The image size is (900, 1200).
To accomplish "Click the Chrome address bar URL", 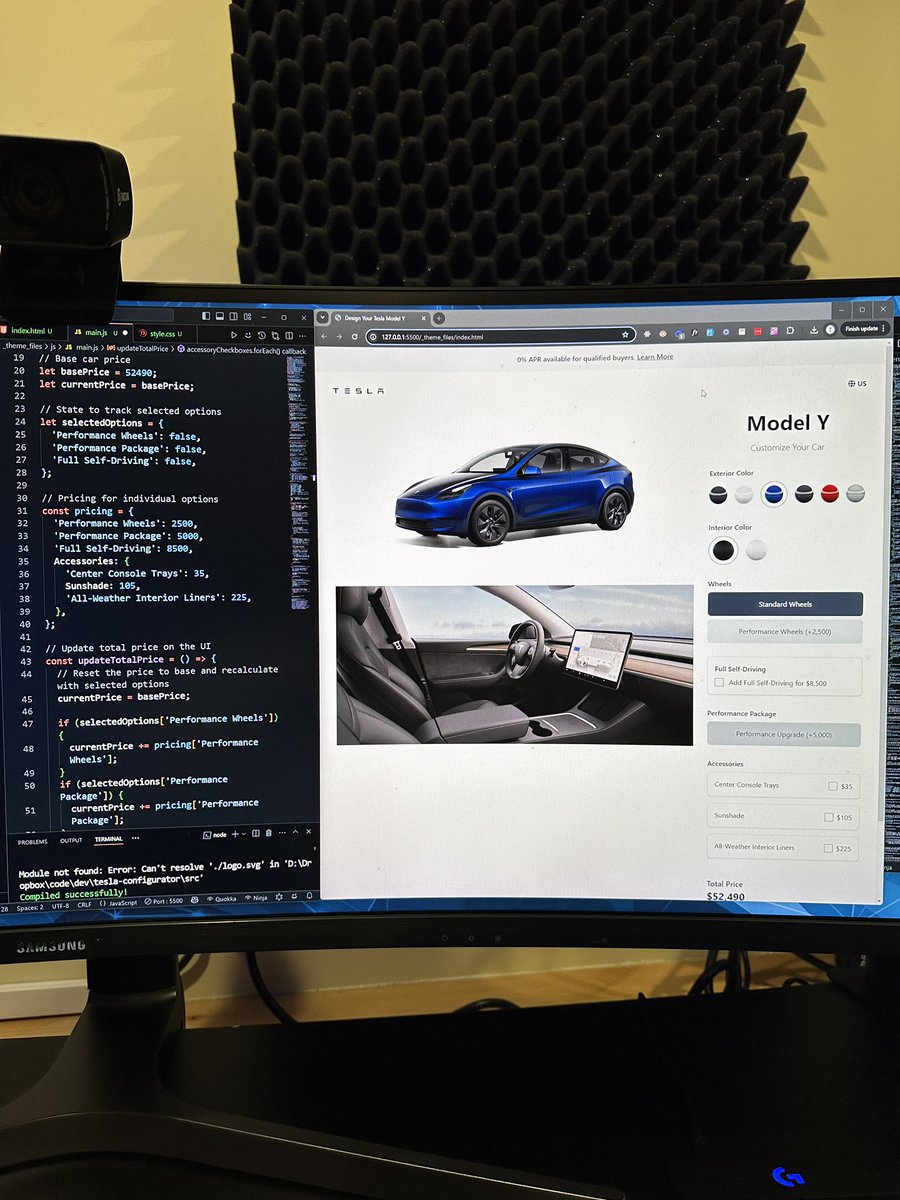I will [x=432, y=337].
